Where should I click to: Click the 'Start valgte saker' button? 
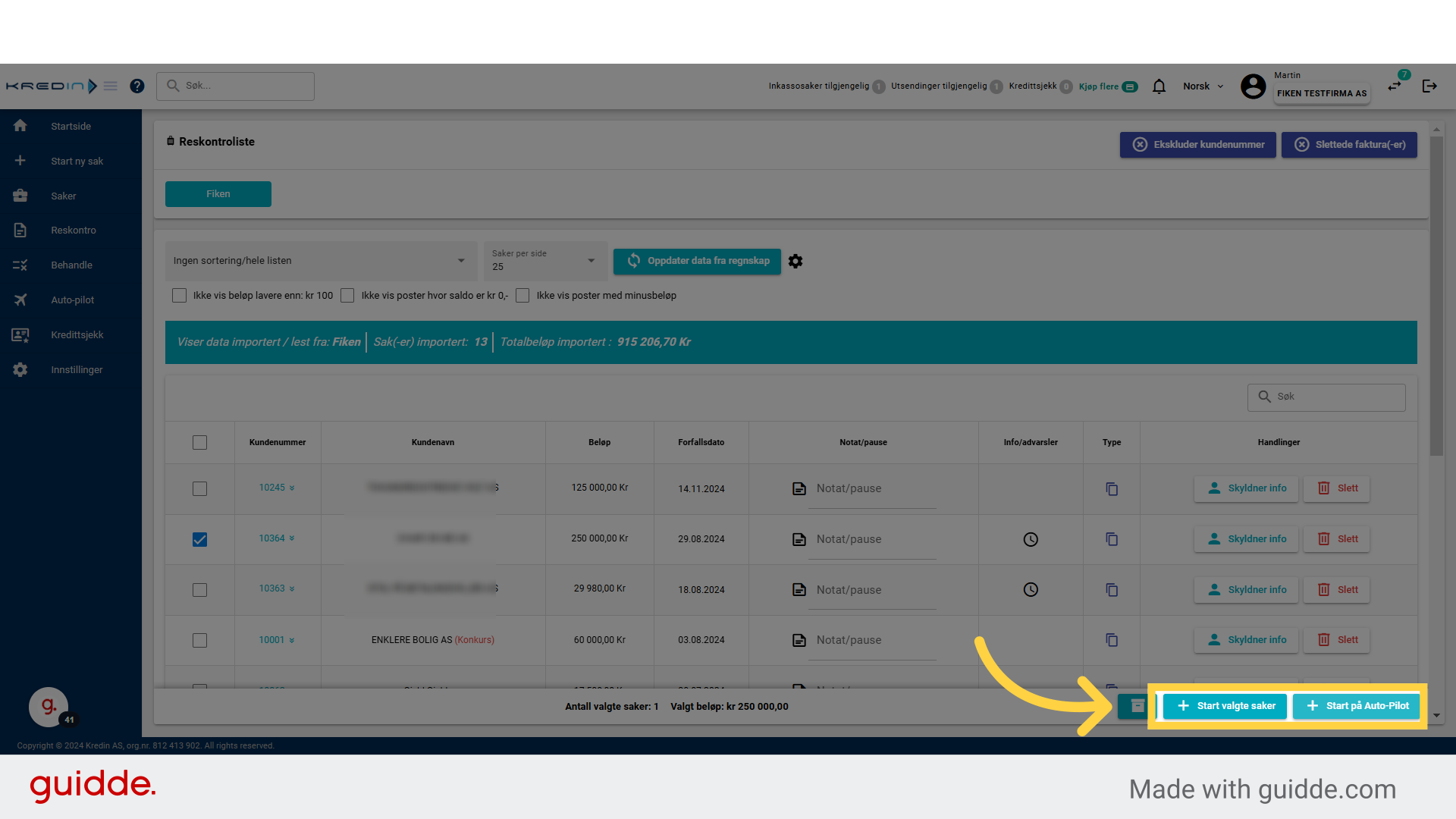click(x=1225, y=706)
